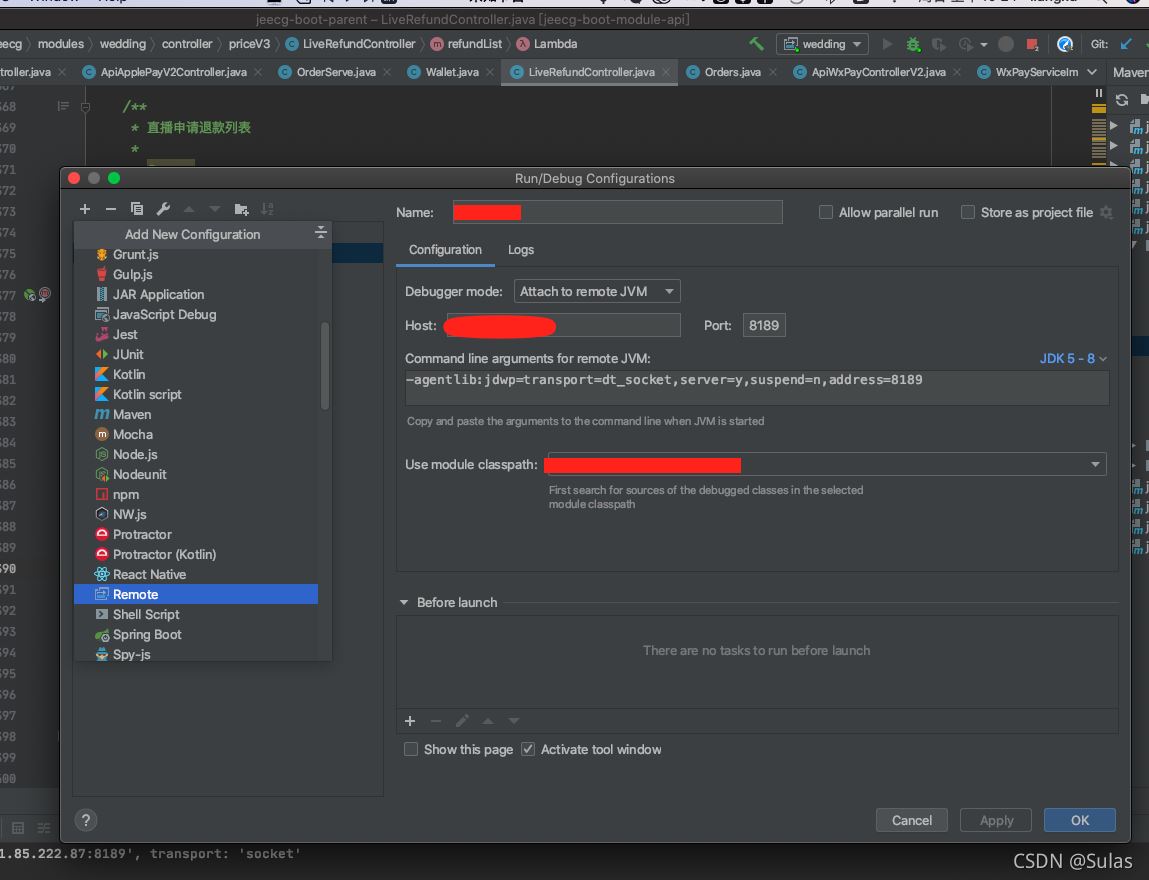Open wedding run configuration dropdown
Screen dimensions: 1149x880
click(822, 44)
